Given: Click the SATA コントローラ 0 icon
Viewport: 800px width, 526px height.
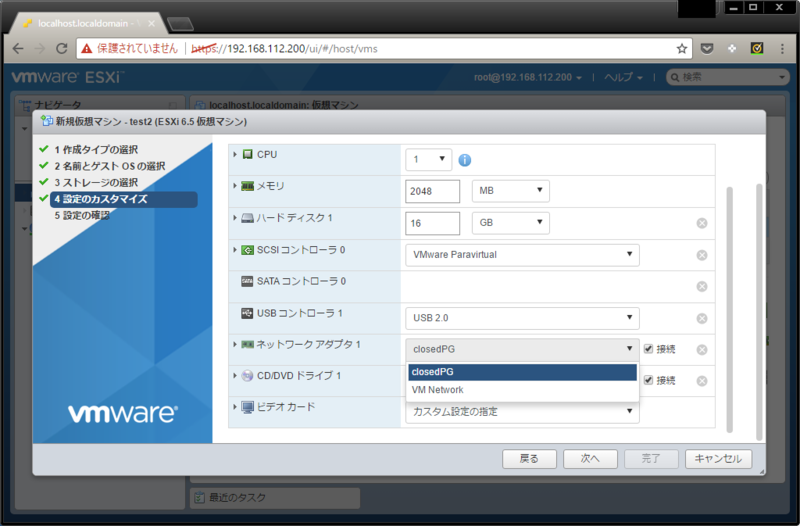Looking at the screenshot, I should point(247,281).
